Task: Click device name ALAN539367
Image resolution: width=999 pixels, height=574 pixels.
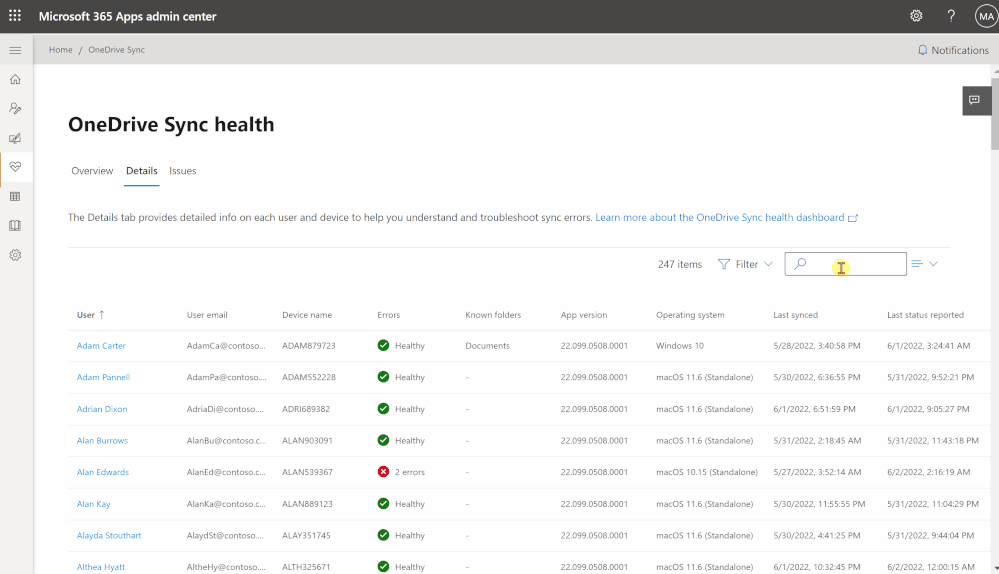Action: point(308,472)
